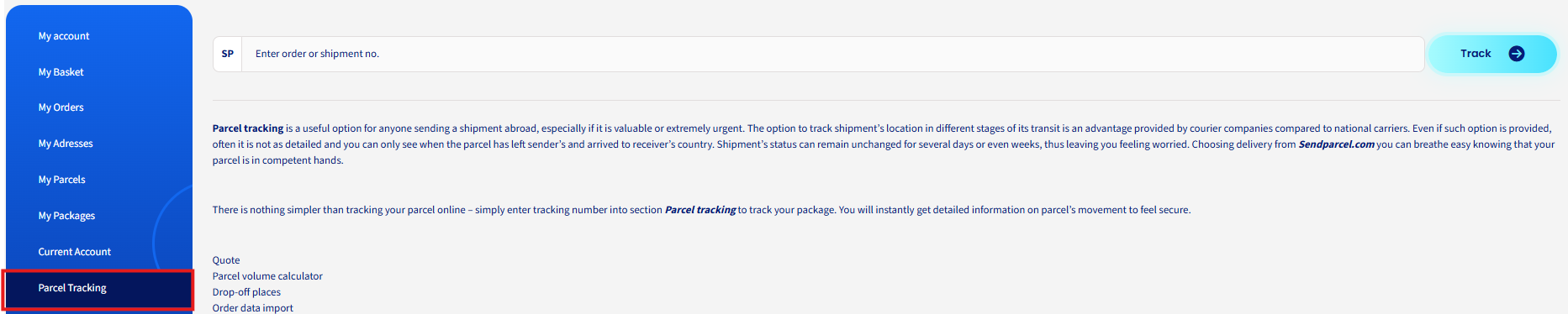Open Order data import link
This screenshot has height=314, width=1568.
click(252, 308)
